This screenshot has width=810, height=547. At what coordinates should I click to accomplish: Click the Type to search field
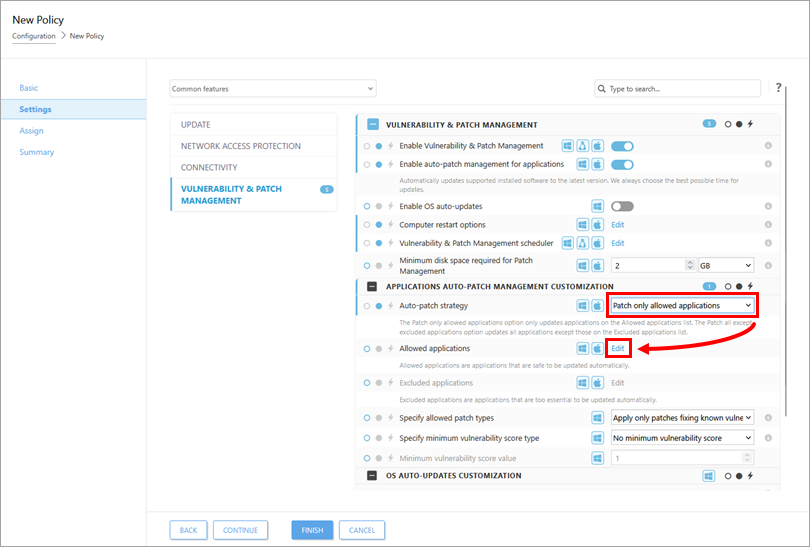[x=680, y=89]
